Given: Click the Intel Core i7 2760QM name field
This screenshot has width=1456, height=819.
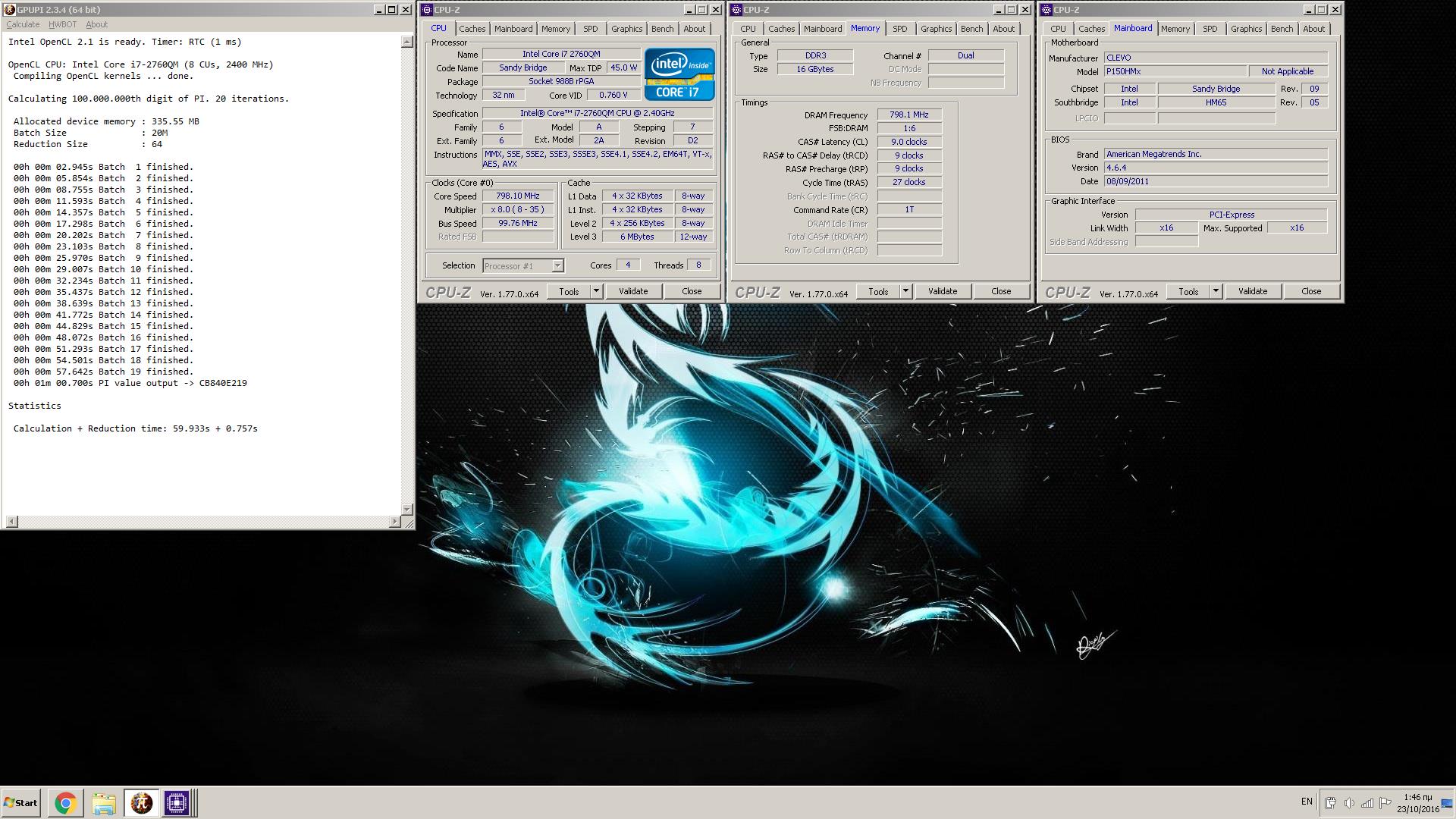Looking at the screenshot, I should [x=561, y=55].
